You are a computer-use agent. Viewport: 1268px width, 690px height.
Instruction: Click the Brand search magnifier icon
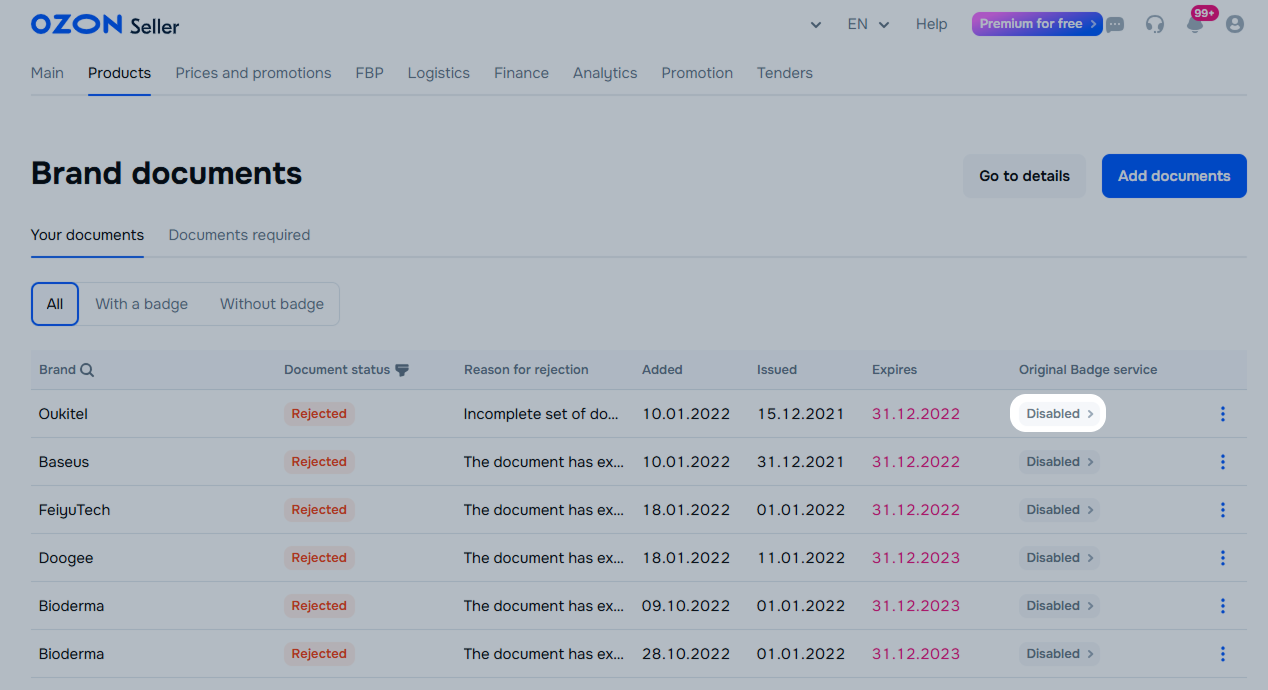pos(87,370)
